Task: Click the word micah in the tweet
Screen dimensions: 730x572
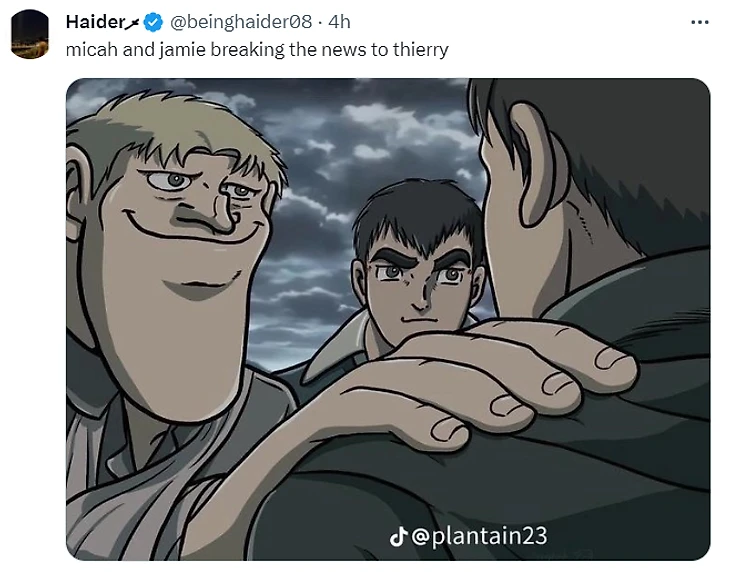Action: click(x=92, y=49)
